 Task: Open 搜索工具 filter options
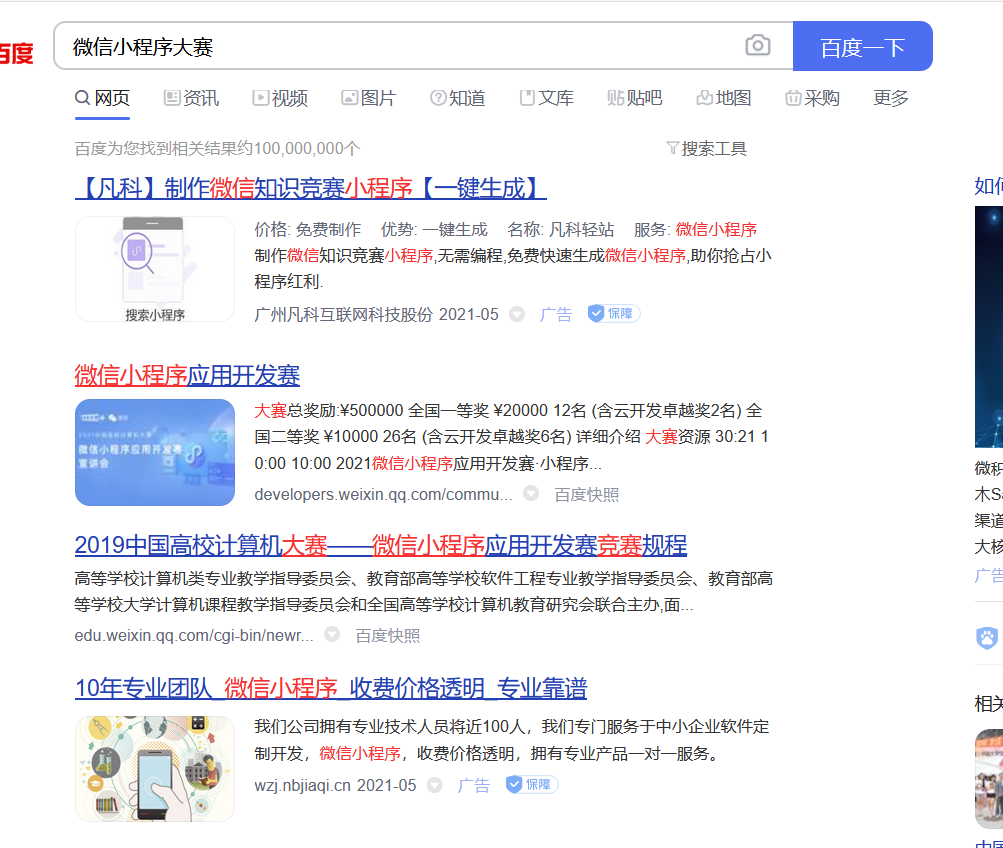point(706,148)
